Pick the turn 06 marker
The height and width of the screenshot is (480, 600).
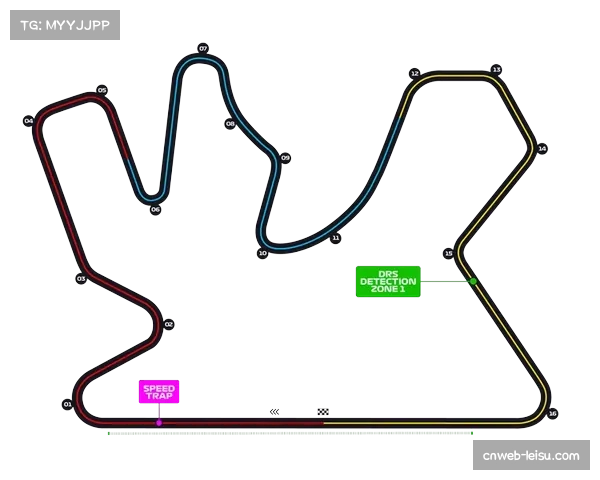click(x=155, y=209)
